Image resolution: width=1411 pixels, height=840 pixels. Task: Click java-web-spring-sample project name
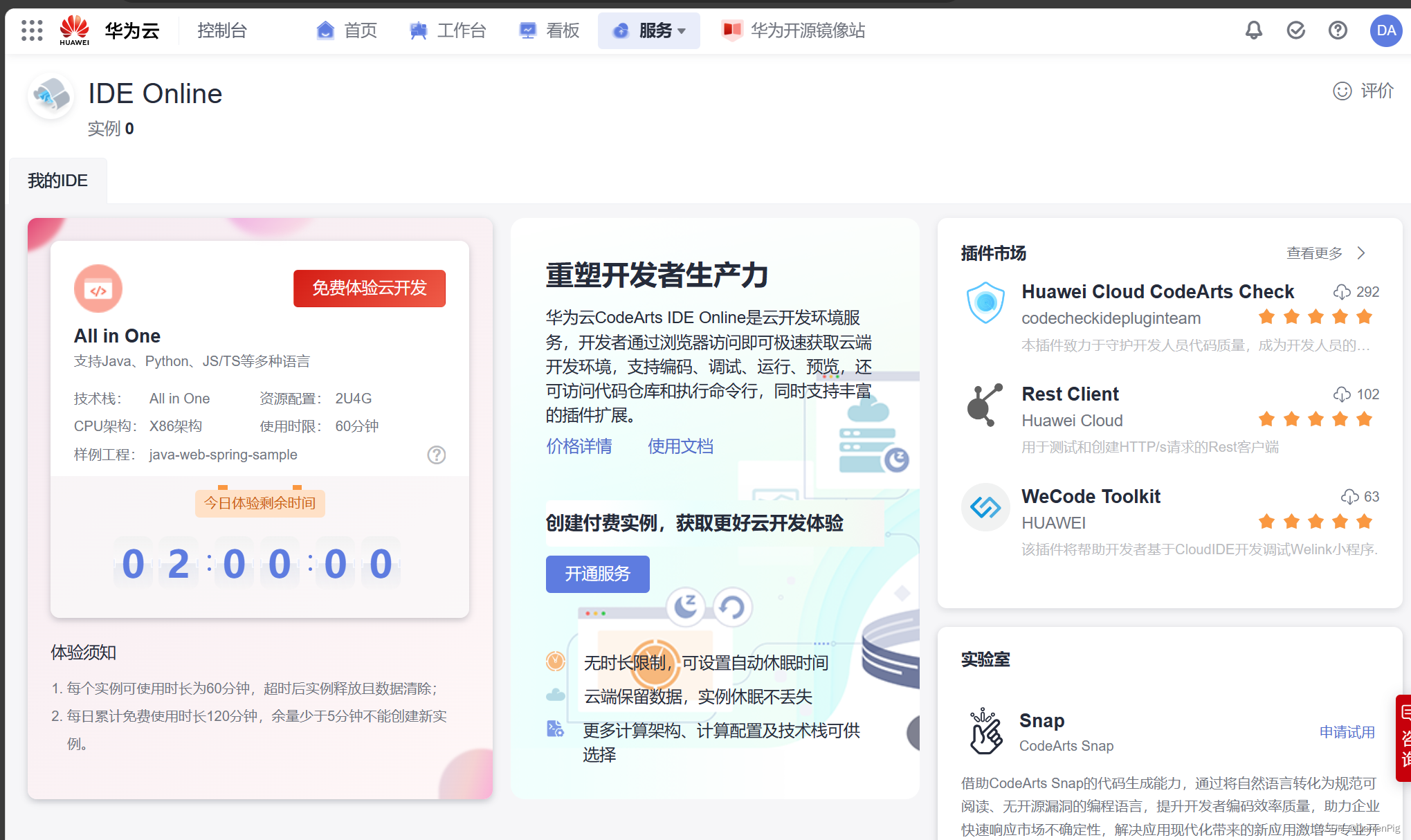[223, 455]
